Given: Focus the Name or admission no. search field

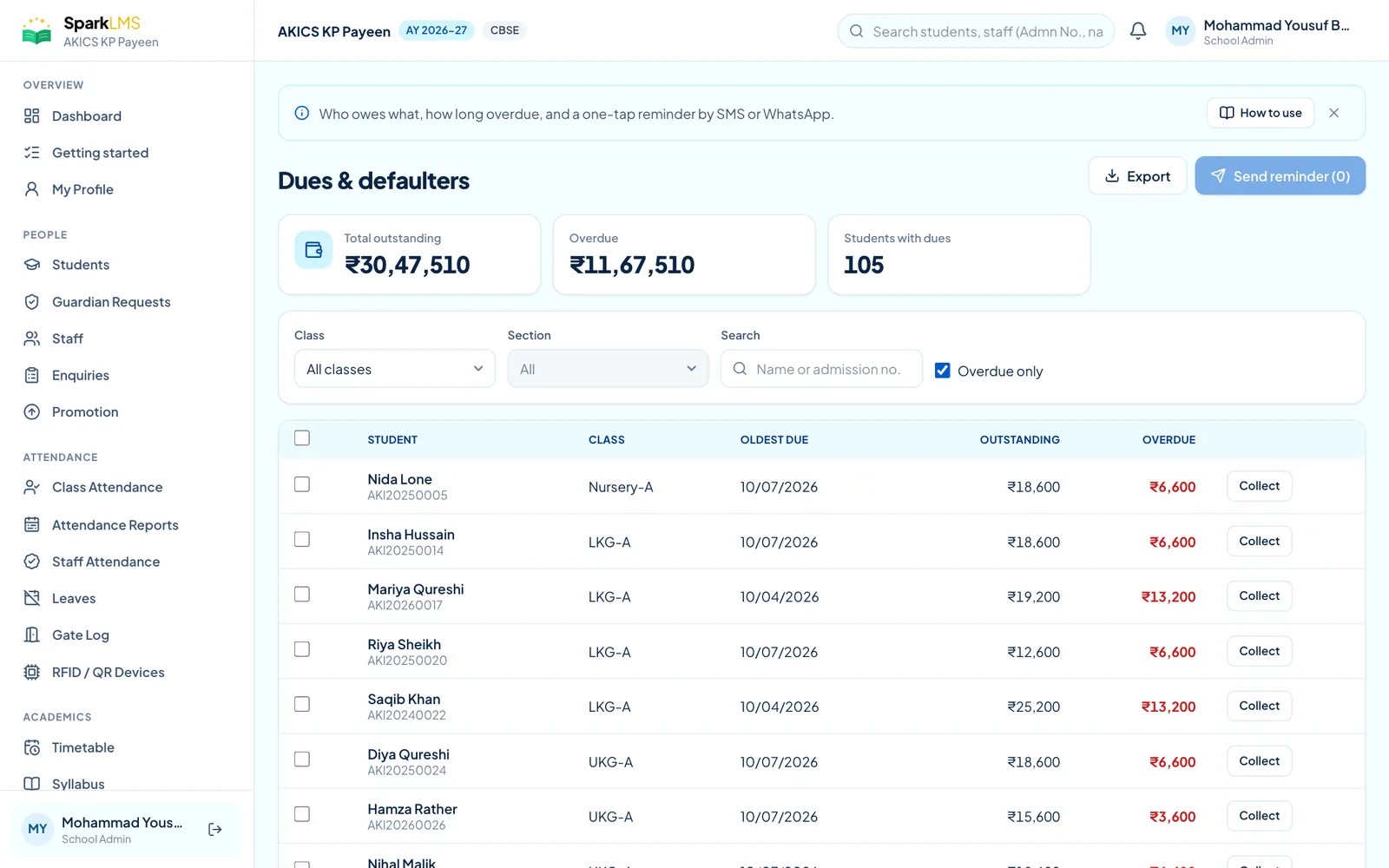Looking at the screenshot, I should (x=821, y=369).
